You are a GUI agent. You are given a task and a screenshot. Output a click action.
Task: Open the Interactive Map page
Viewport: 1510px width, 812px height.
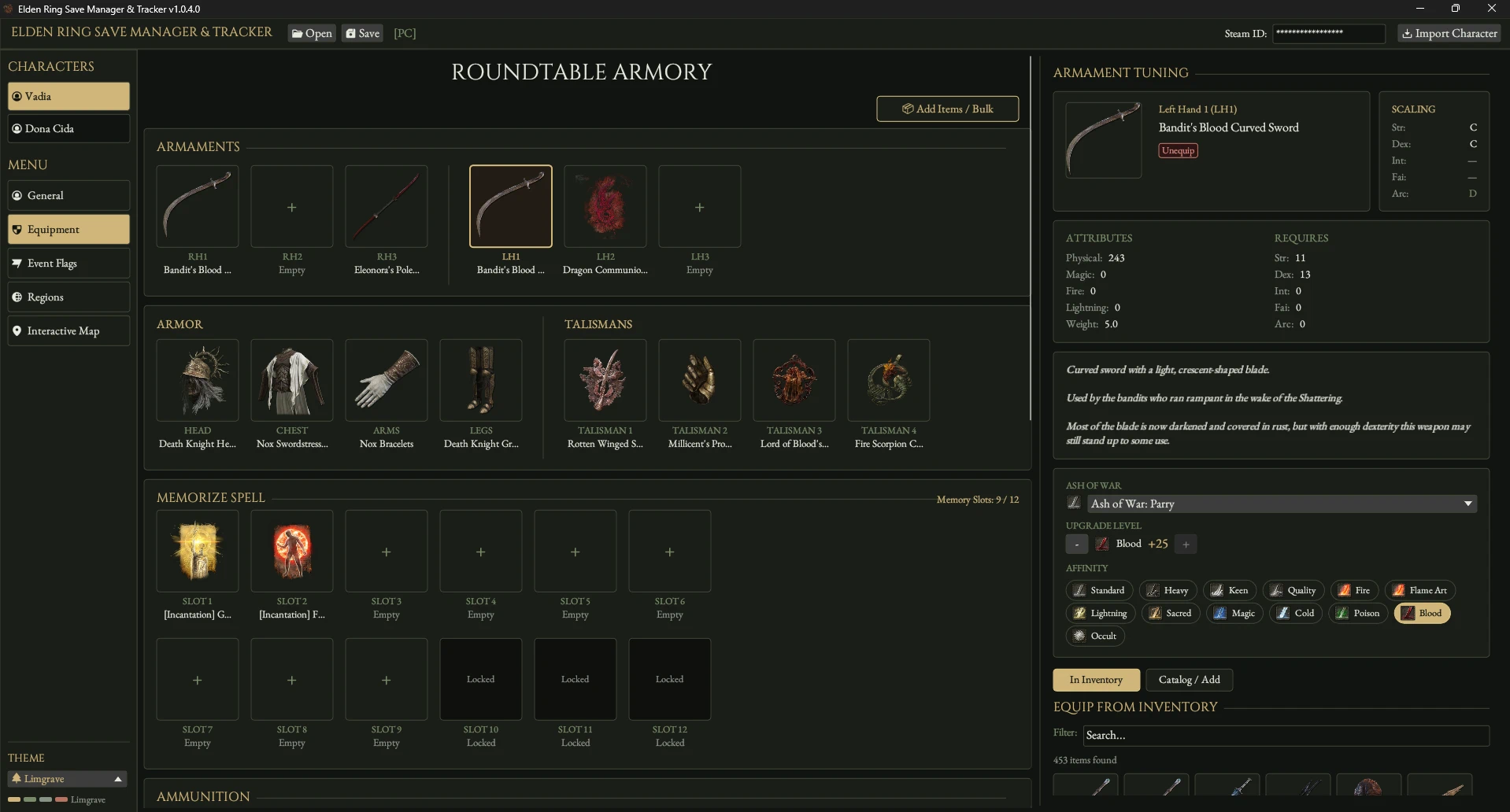68,330
